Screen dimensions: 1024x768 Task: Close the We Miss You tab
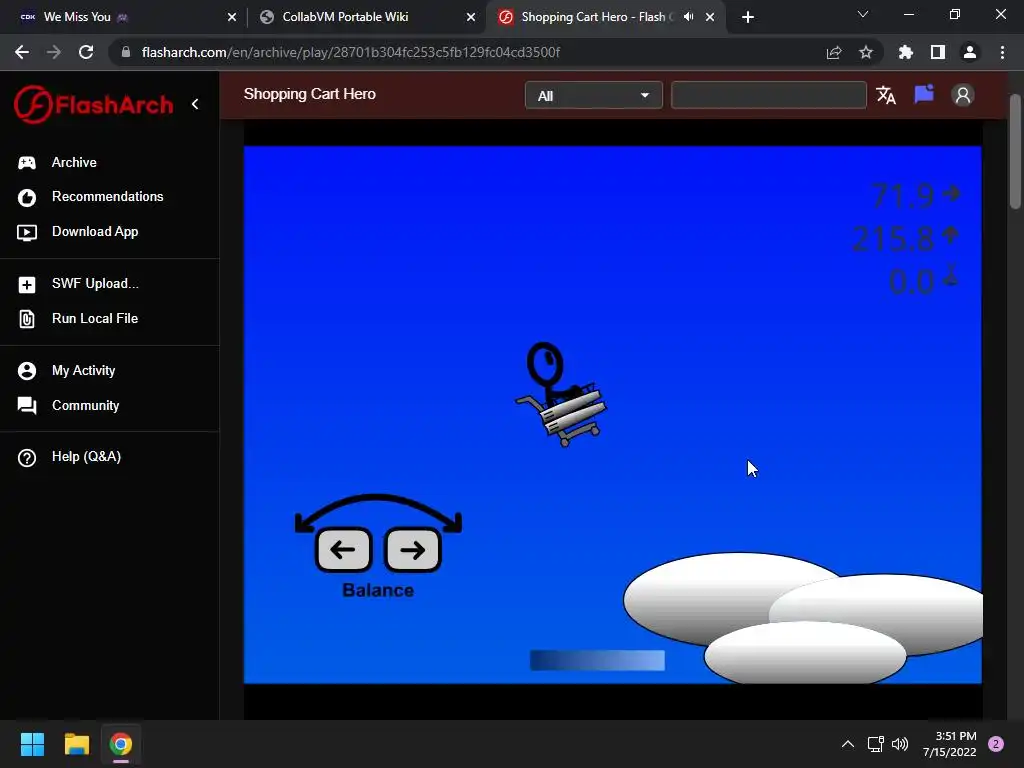coord(232,17)
